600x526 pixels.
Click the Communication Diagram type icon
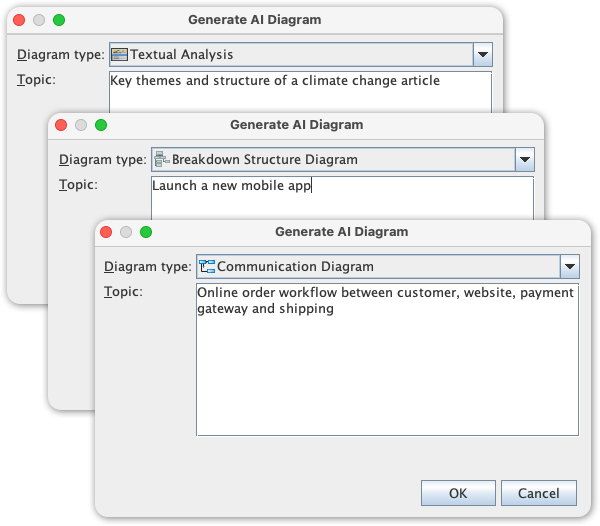tap(207, 266)
